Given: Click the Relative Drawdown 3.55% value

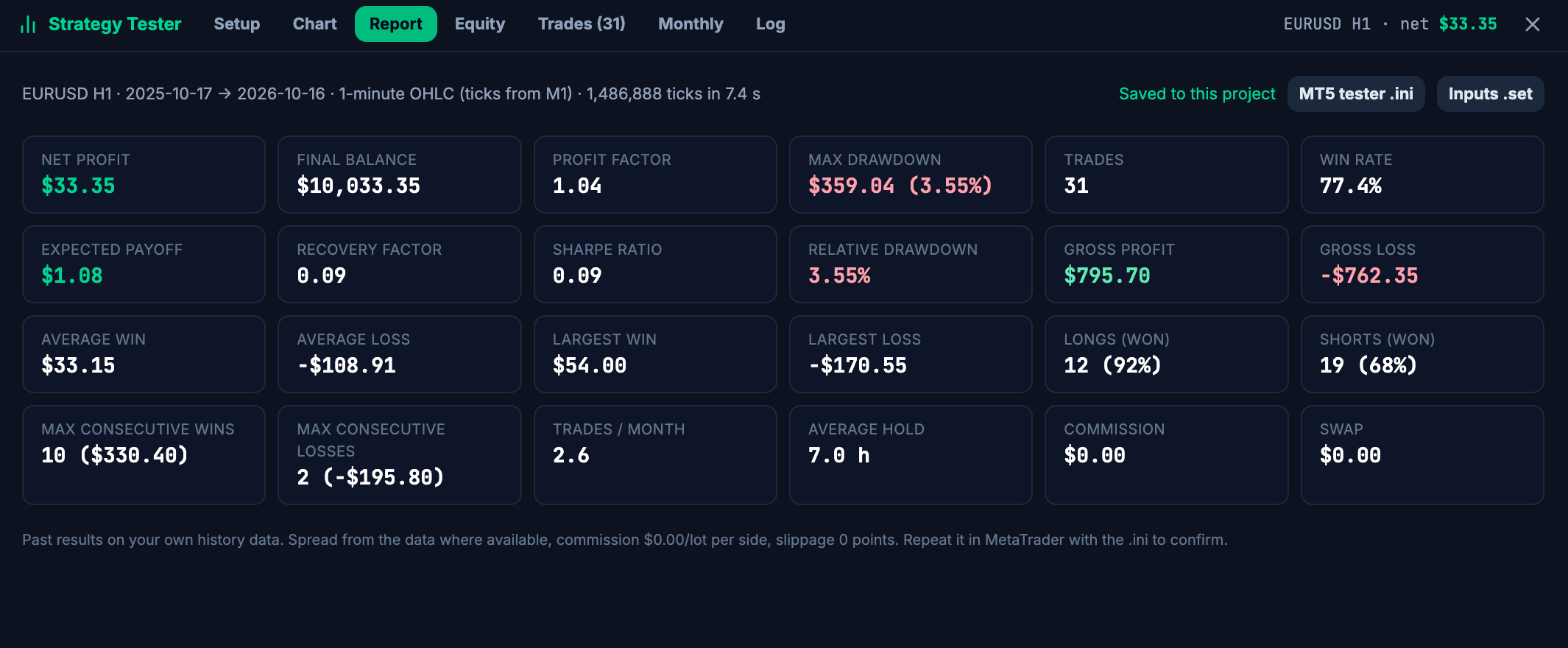Looking at the screenshot, I should tap(839, 276).
